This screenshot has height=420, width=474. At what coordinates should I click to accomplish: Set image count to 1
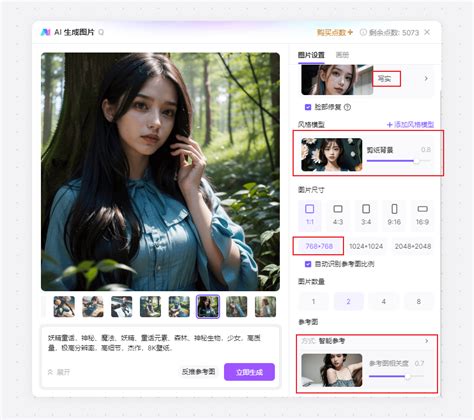pyautogui.click(x=313, y=301)
